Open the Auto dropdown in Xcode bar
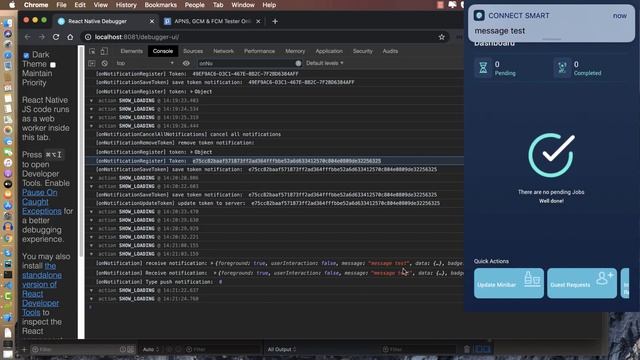This screenshot has width=640, height=360. pyautogui.click(x=151, y=349)
